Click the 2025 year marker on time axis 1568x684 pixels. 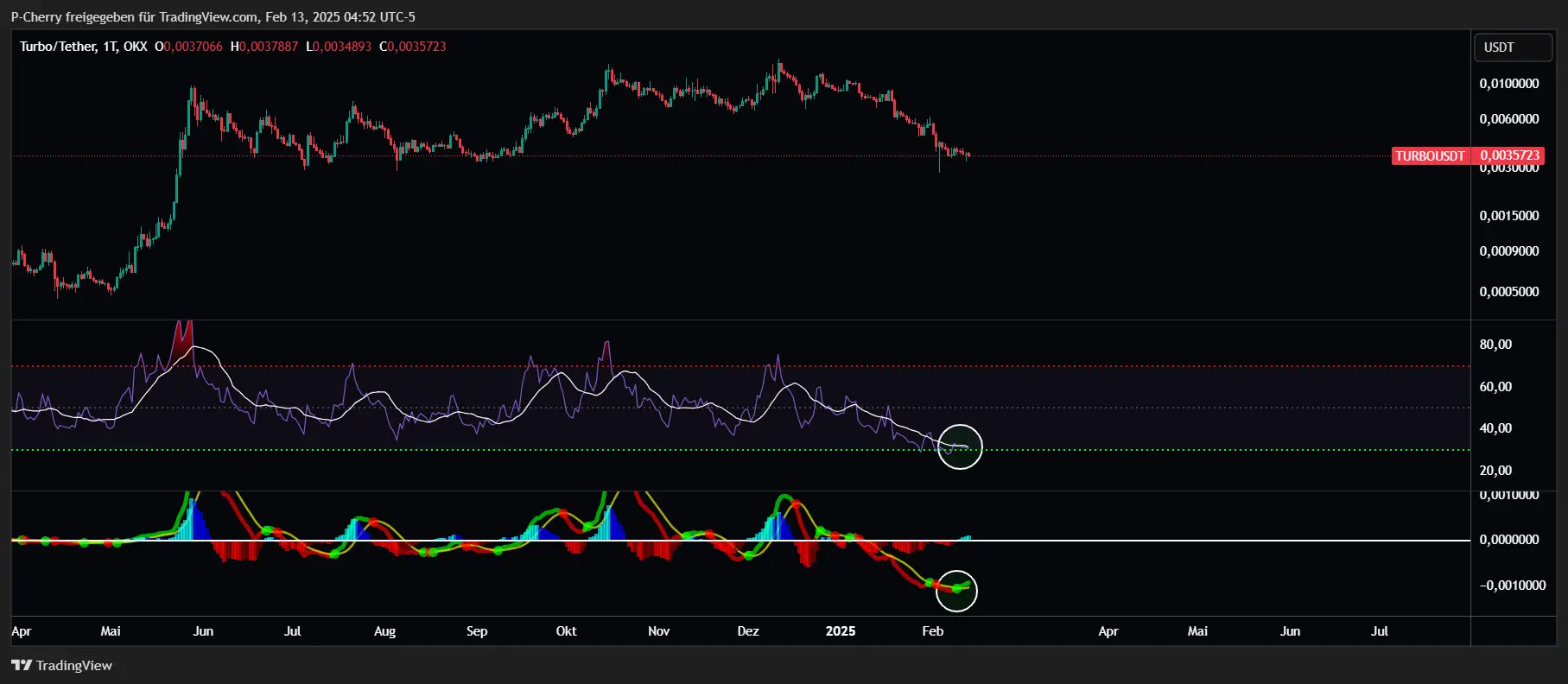841,631
